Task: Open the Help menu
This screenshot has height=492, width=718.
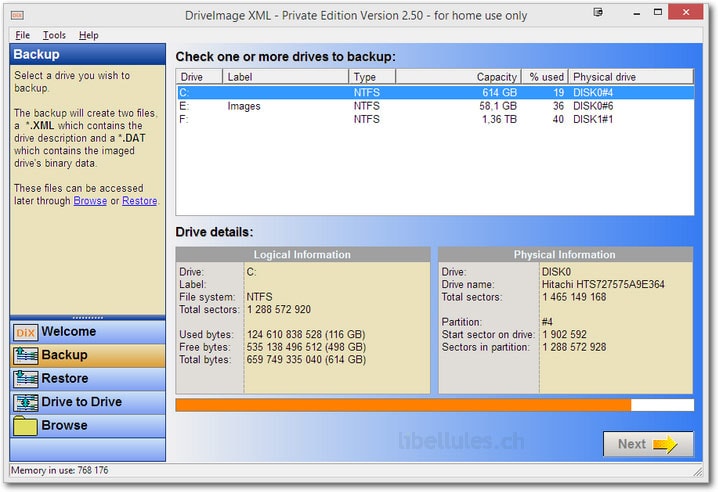Action: pyautogui.click(x=88, y=35)
